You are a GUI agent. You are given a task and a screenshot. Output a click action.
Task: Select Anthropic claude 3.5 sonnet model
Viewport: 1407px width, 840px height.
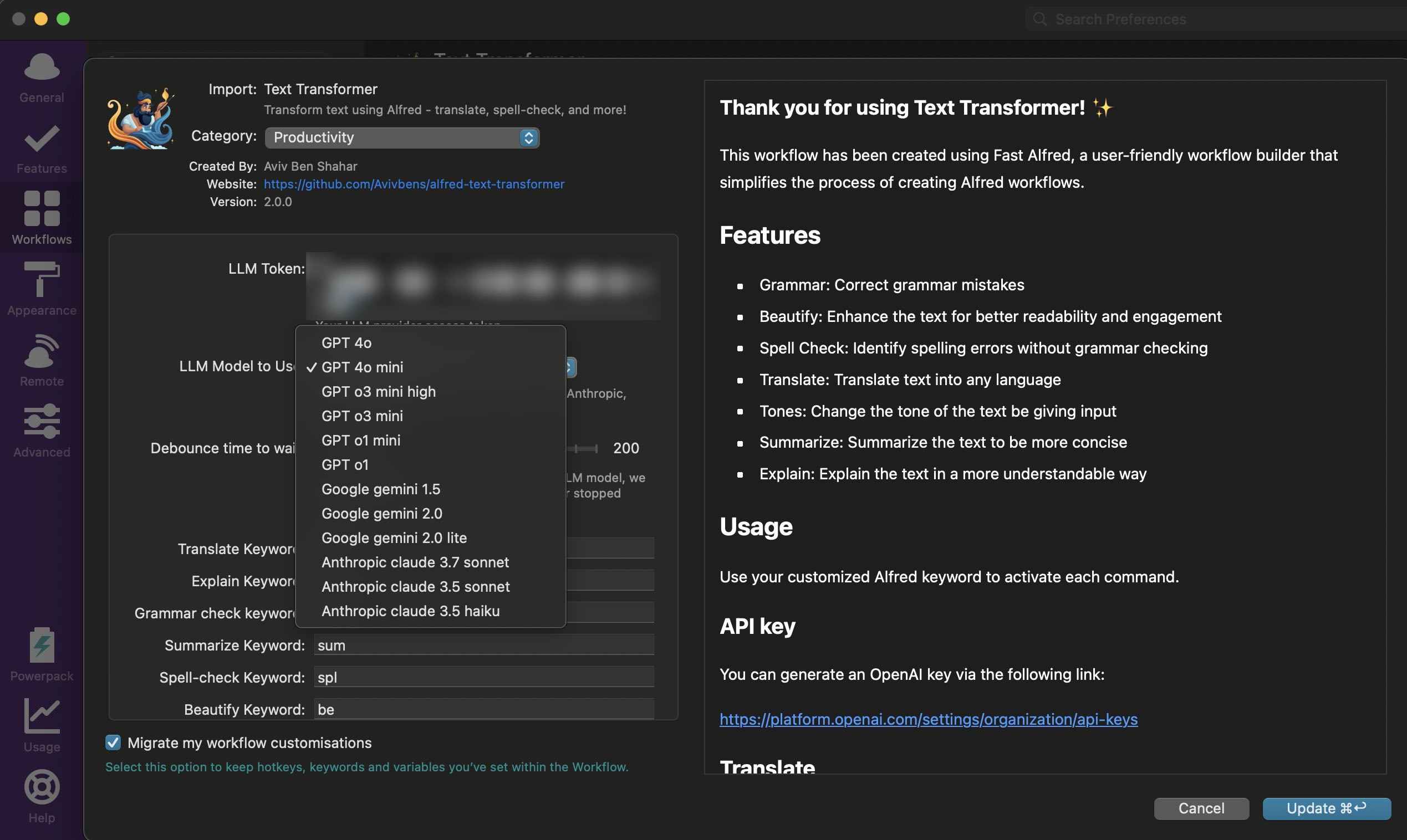coord(430,586)
